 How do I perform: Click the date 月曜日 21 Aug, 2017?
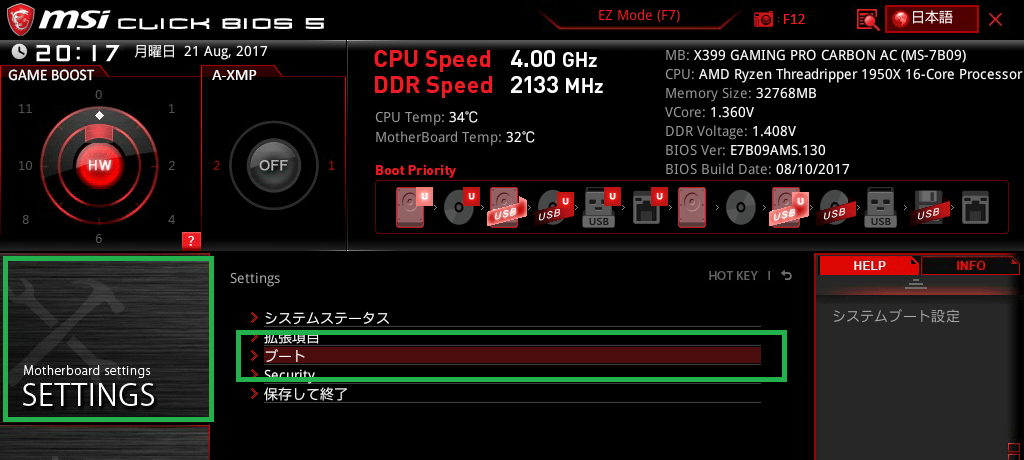[x=201, y=52]
